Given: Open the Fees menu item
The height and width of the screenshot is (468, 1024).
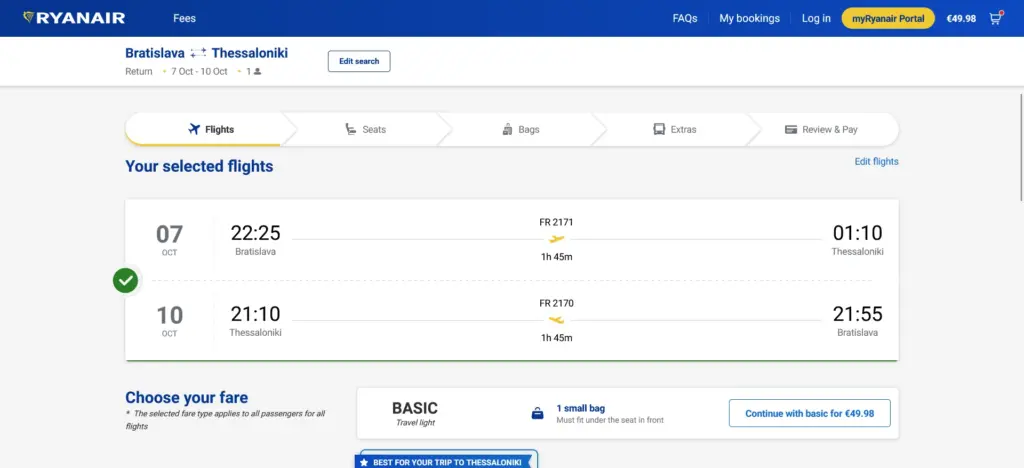Looking at the screenshot, I should click(x=184, y=18).
